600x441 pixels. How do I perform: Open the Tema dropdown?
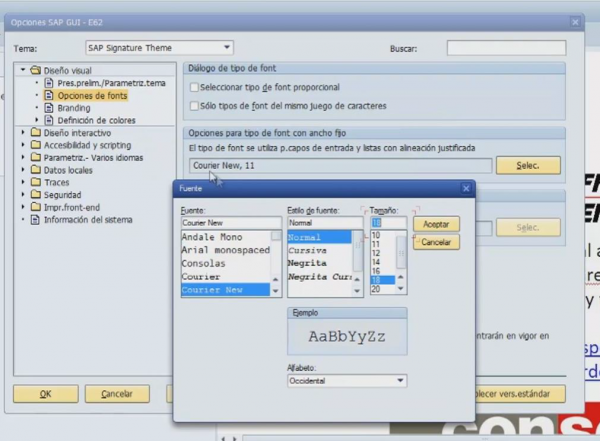point(227,47)
